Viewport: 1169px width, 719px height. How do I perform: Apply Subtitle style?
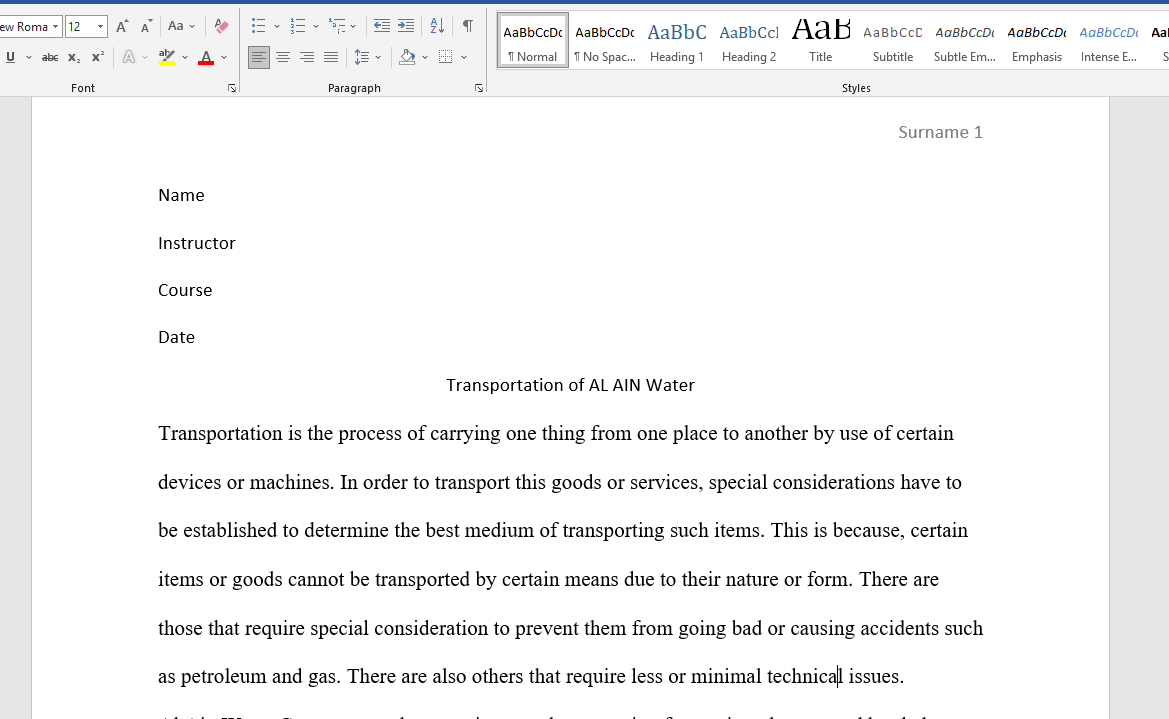pyautogui.click(x=893, y=40)
